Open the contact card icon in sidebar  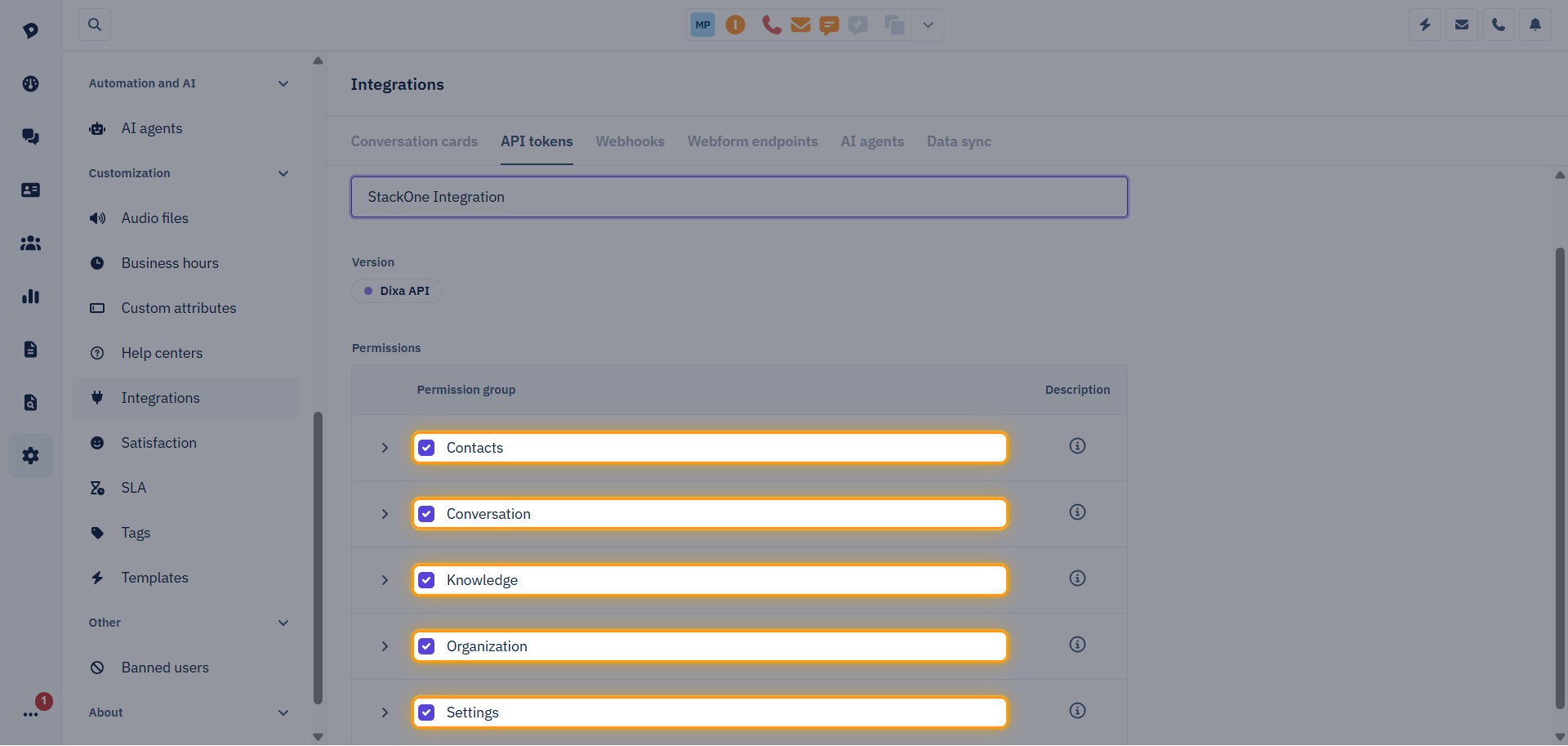30,190
